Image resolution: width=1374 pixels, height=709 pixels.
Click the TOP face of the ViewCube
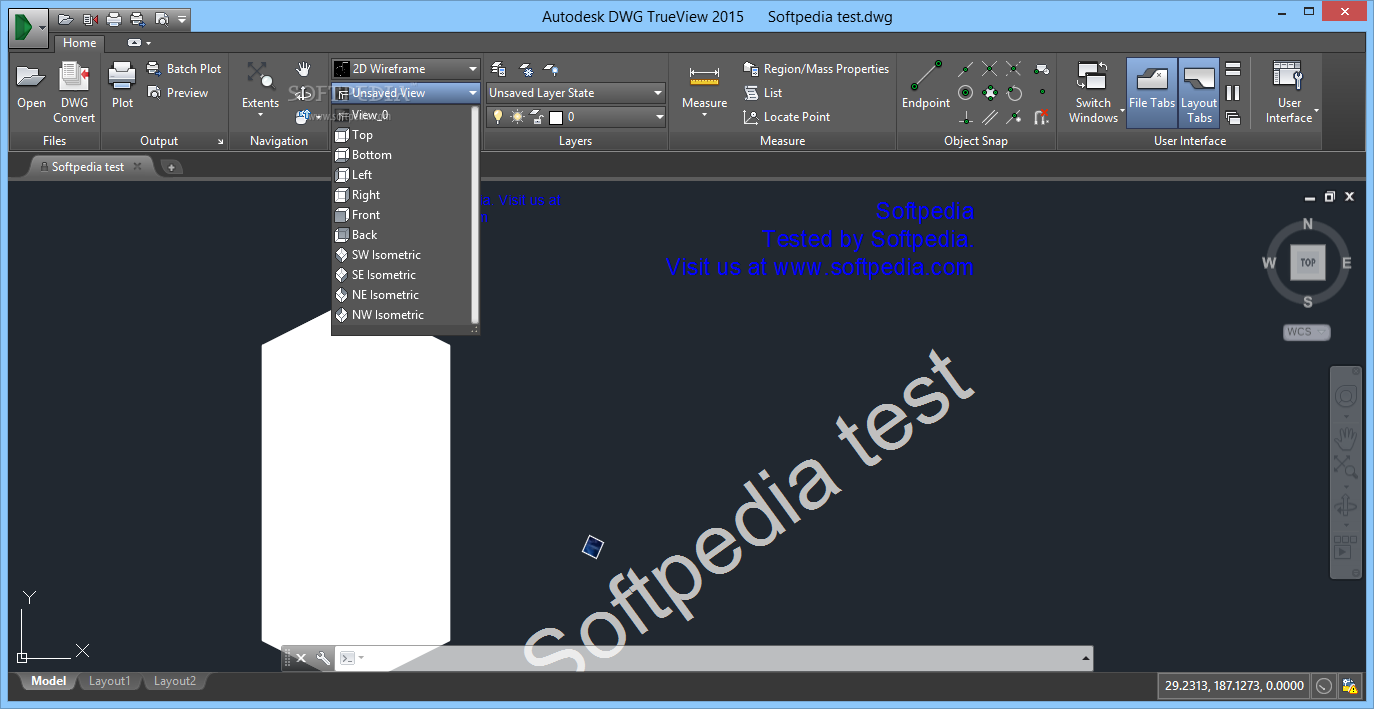pyautogui.click(x=1307, y=263)
